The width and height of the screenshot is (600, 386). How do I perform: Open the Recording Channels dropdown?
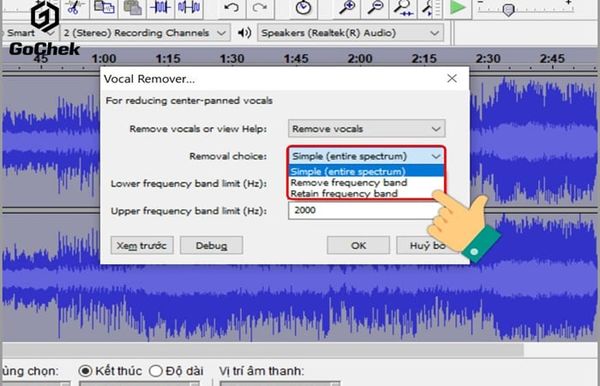coord(145,33)
